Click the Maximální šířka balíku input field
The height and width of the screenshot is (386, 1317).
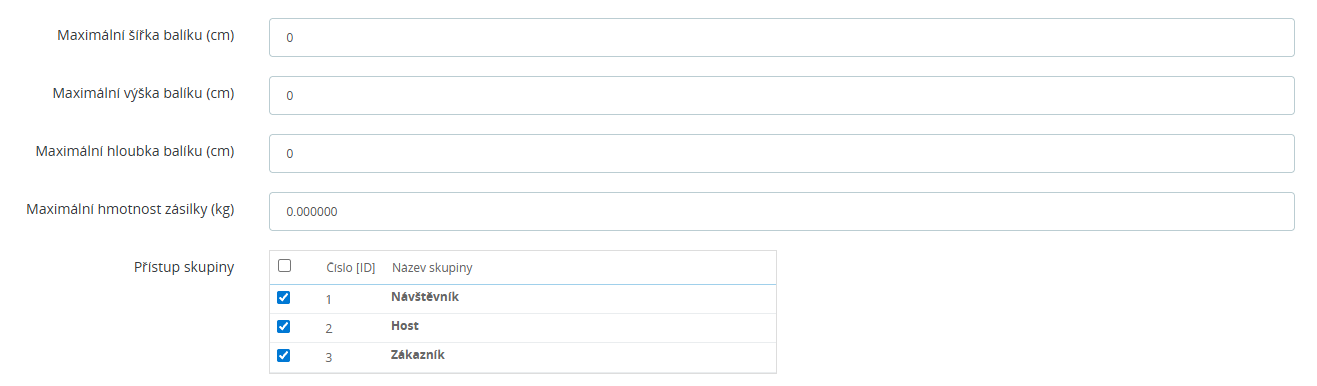pyautogui.click(x=782, y=37)
